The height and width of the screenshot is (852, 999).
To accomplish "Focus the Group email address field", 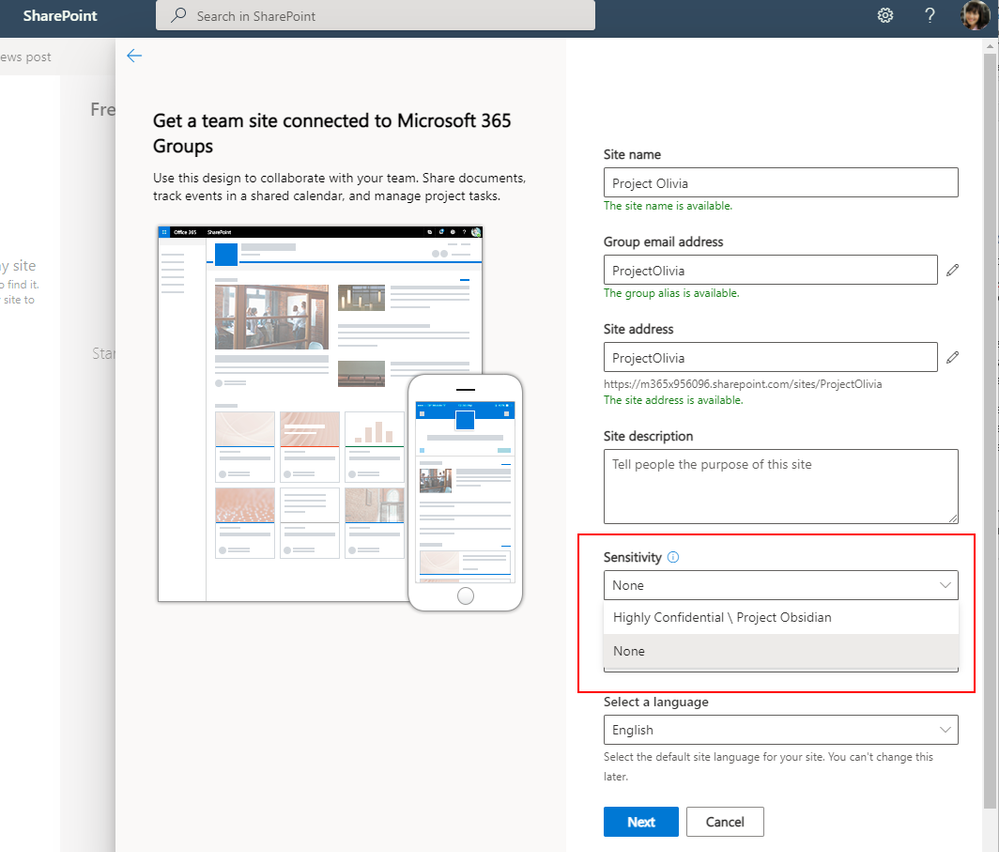I will pos(770,270).
